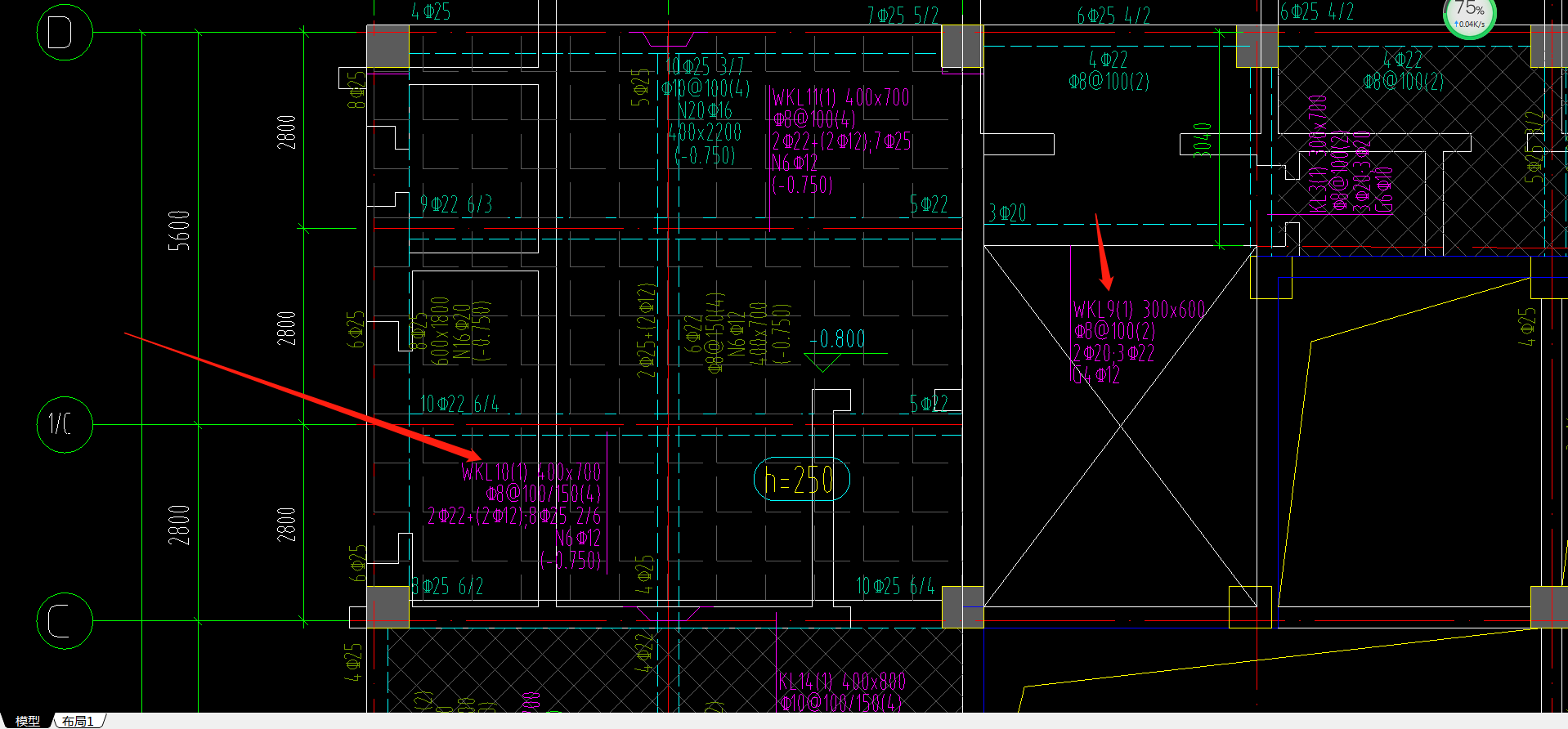
Task: Select the 5600 dimension text
Action: point(179,230)
